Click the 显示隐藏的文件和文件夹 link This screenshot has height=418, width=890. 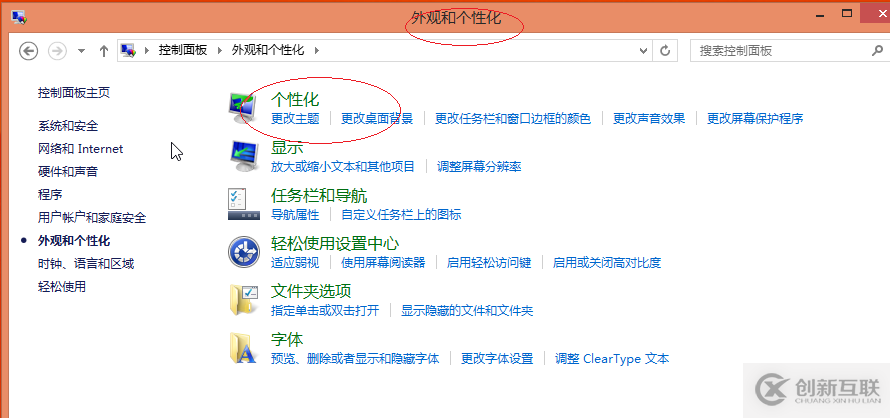467,311
